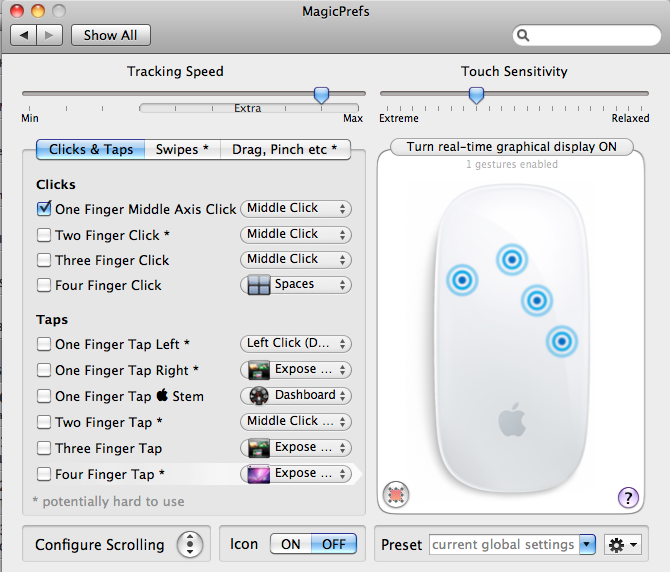
Task: Open the Three Finger Click action dropdown
Action: coord(296,259)
